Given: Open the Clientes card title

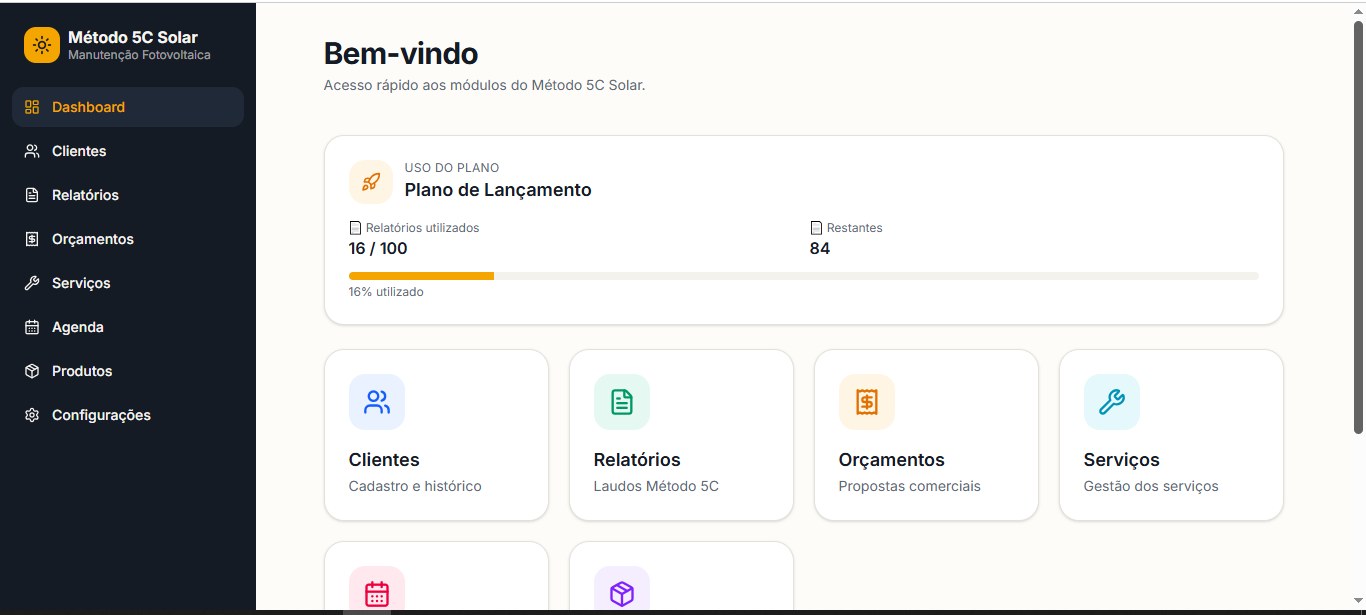Looking at the screenshot, I should click(x=384, y=460).
